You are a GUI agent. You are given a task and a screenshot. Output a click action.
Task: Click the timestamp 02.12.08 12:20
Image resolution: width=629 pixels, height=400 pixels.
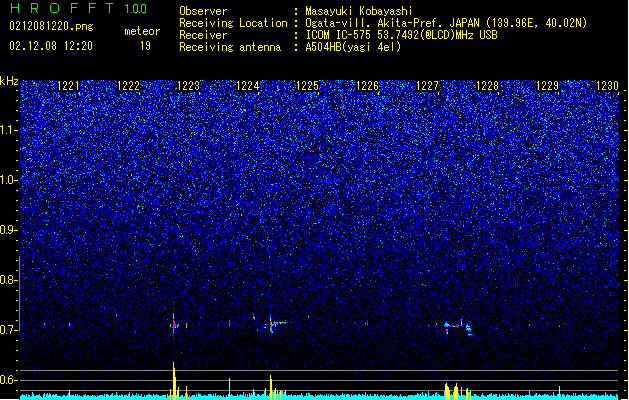[51, 46]
